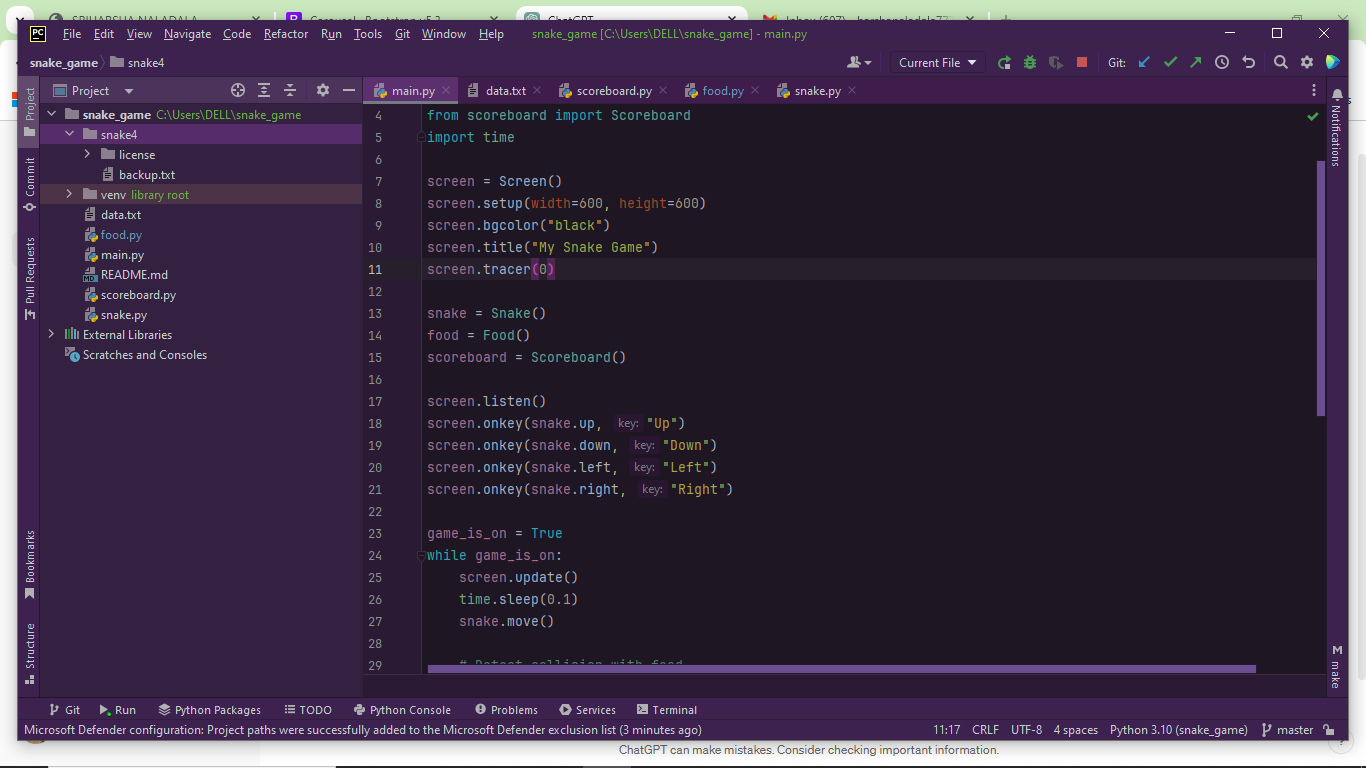This screenshot has width=1366, height=768.
Task: Click the lock icon in the status bar
Action: (x=1329, y=730)
